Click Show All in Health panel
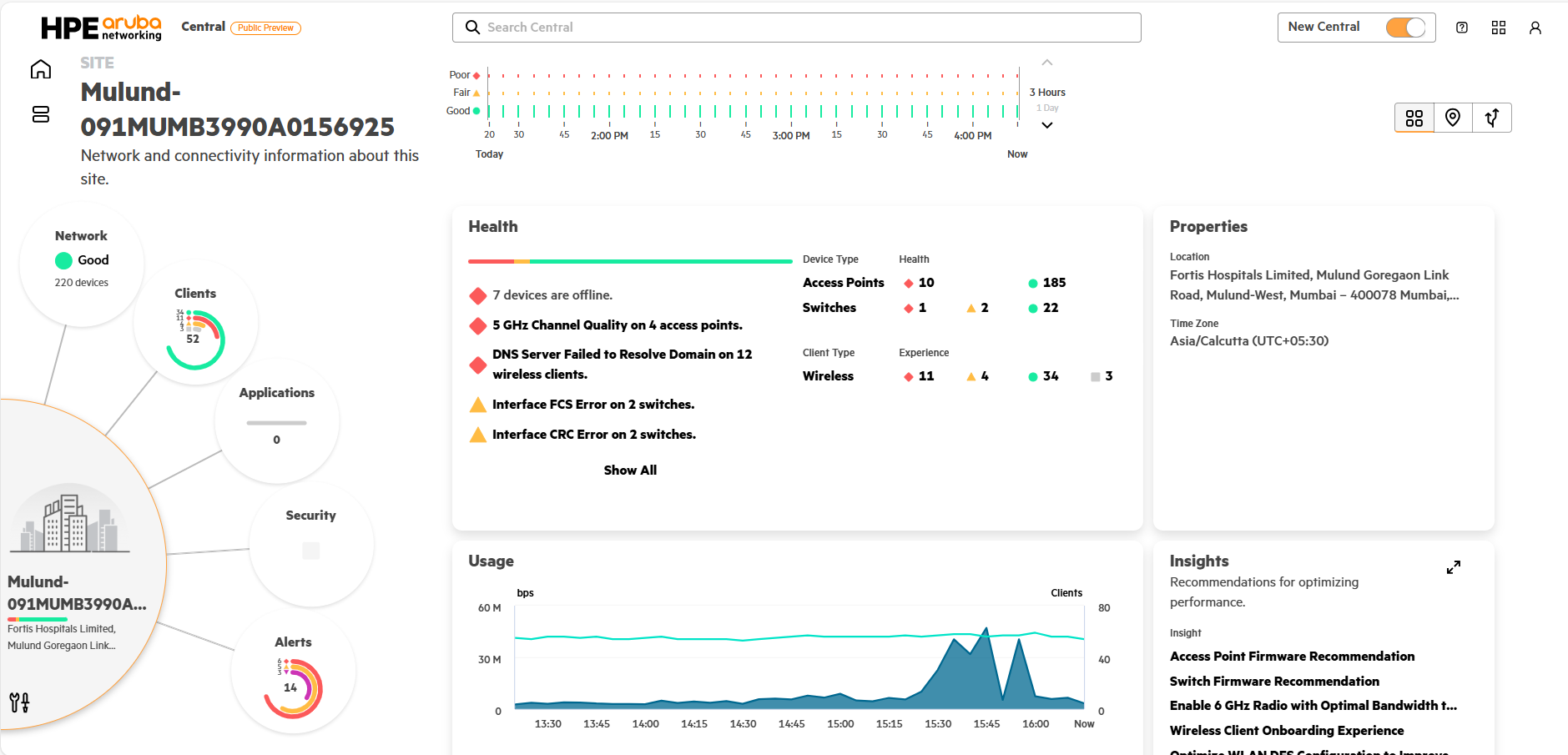This screenshot has height=755, width=1568. tap(630, 471)
